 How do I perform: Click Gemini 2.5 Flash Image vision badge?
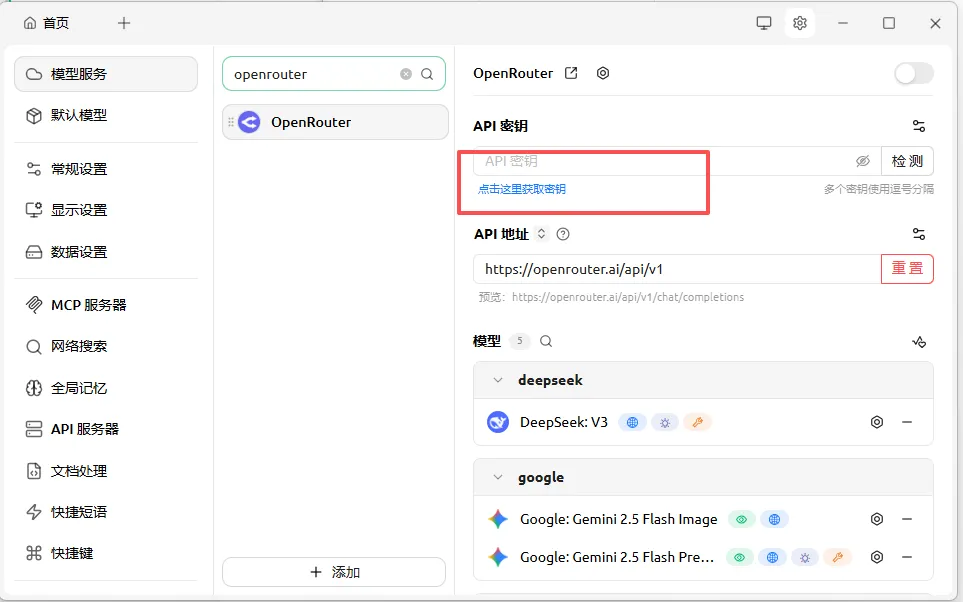pos(741,520)
